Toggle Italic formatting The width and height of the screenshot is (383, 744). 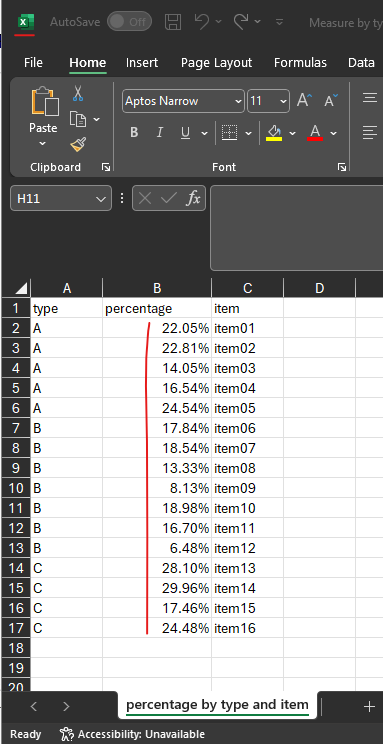point(160,132)
